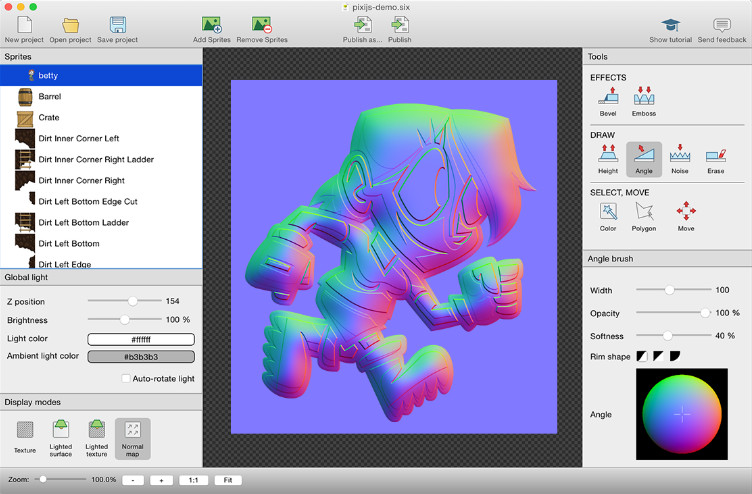Image resolution: width=752 pixels, height=494 pixels.
Task: Select the second Rim shape option
Action: coord(658,356)
